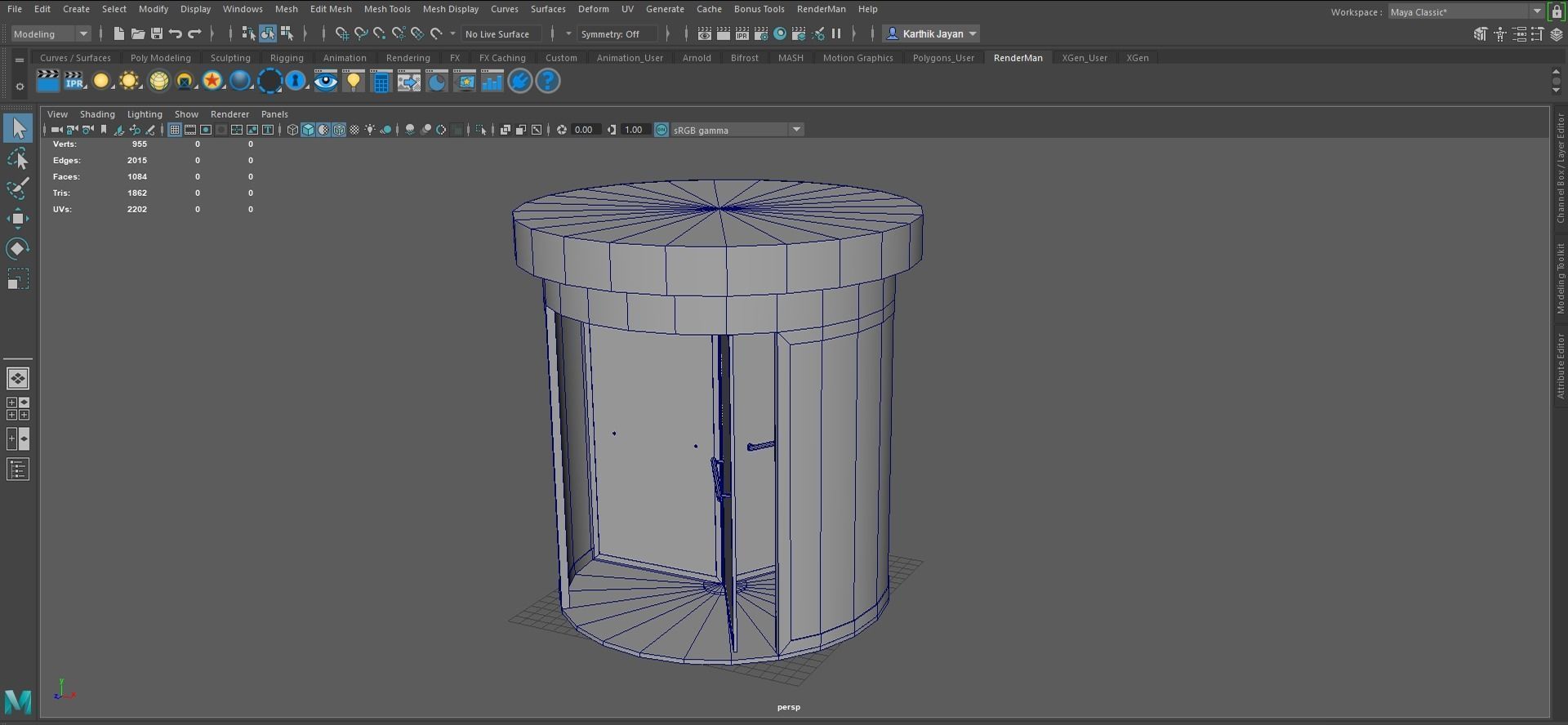Toggle select by hierarchy mode
This screenshot has height=725, width=1568.
[248, 33]
